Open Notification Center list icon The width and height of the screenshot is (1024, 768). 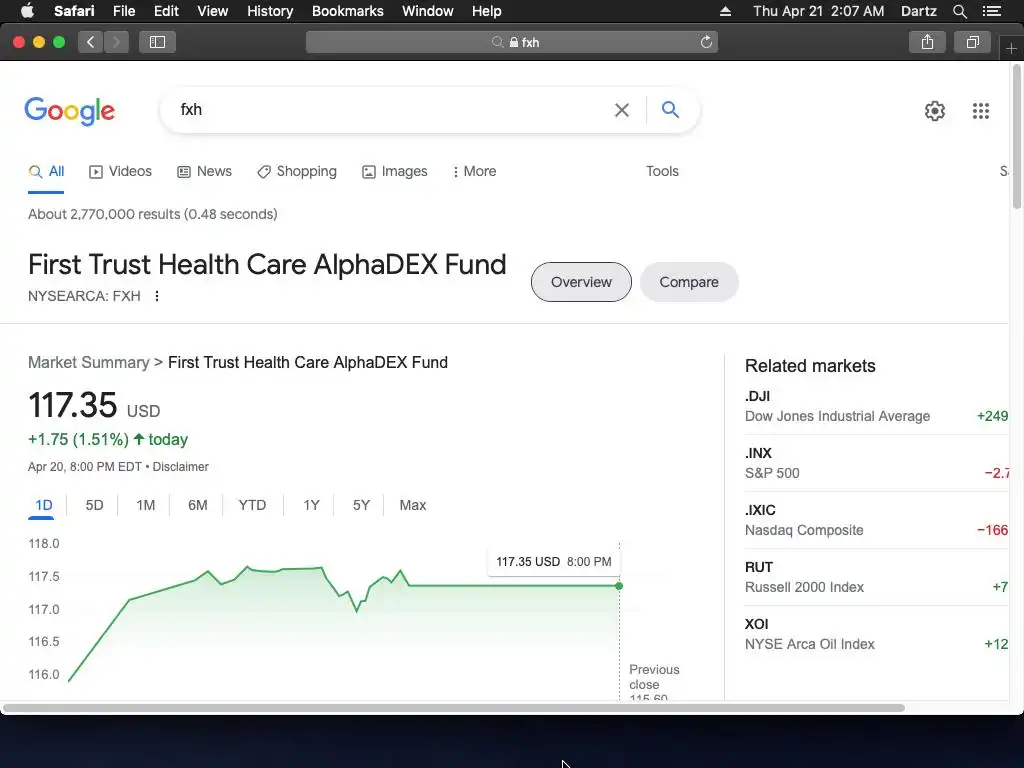pos(991,11)
